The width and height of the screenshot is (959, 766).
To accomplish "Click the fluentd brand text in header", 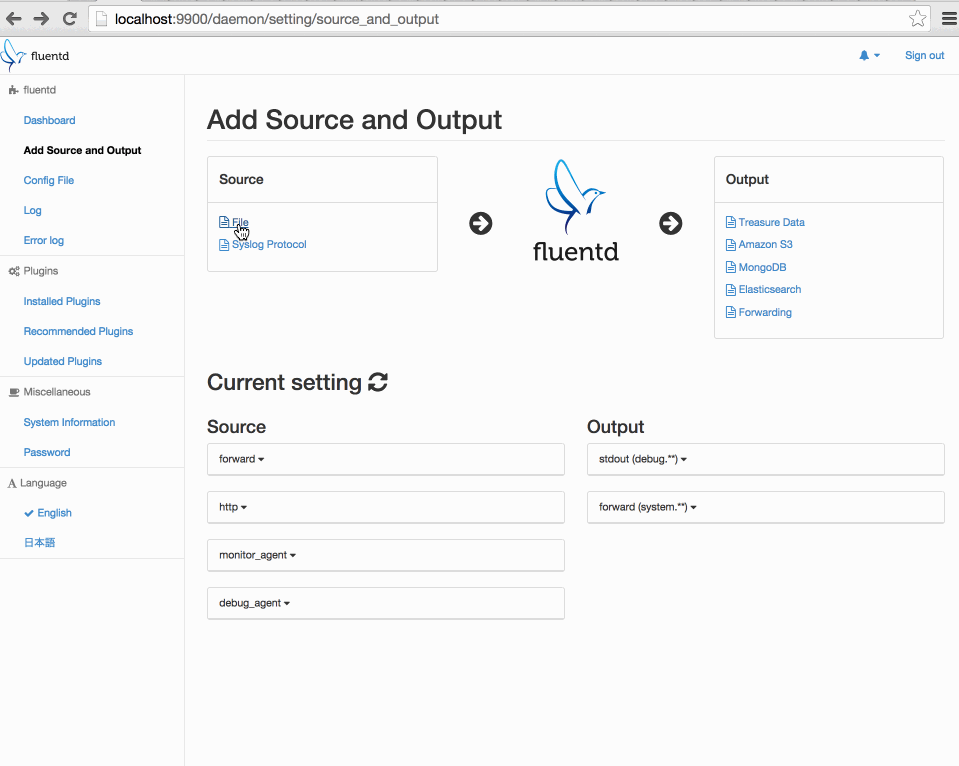I will 50,56.
